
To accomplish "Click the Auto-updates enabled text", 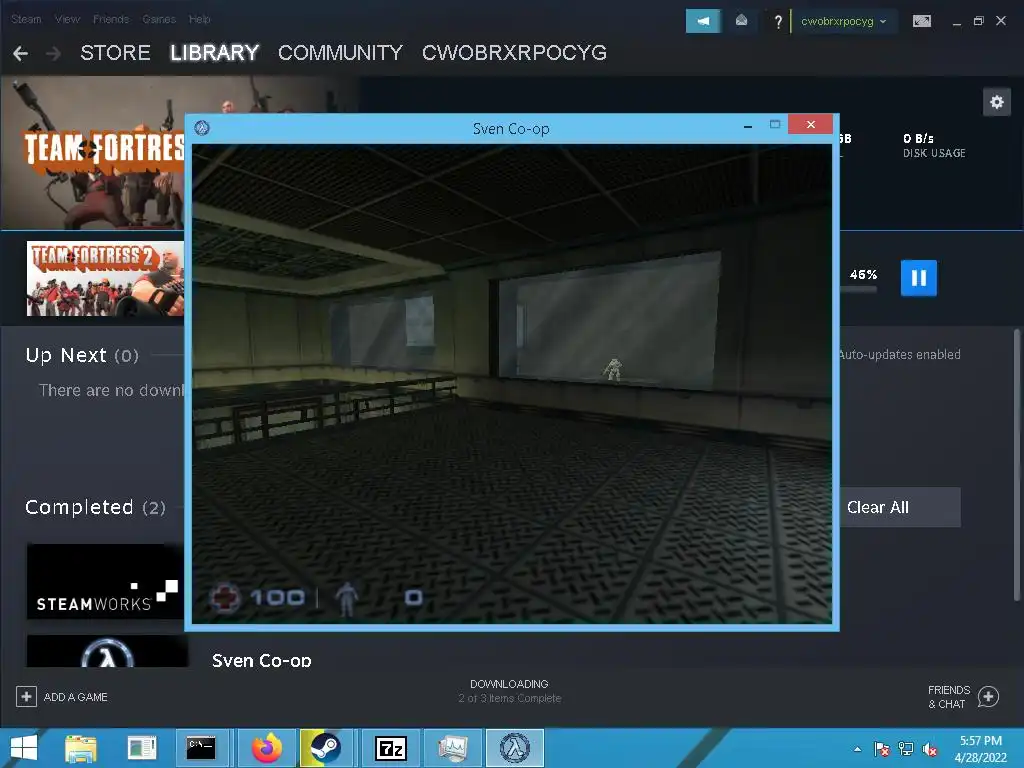I will [900, 355].
